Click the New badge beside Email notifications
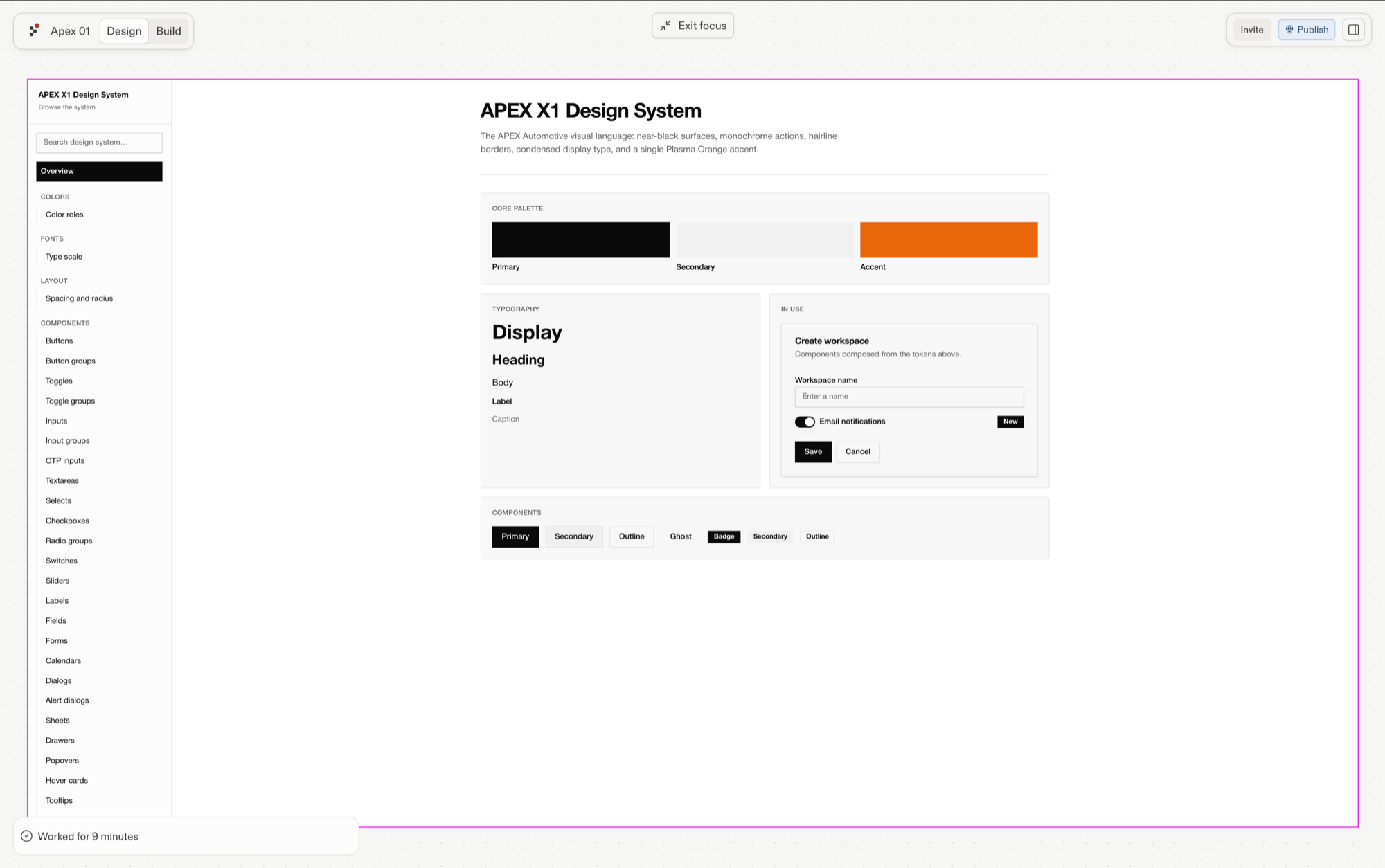The height and width of the screenshot is (868, 1385). (x=1010, y=422)
